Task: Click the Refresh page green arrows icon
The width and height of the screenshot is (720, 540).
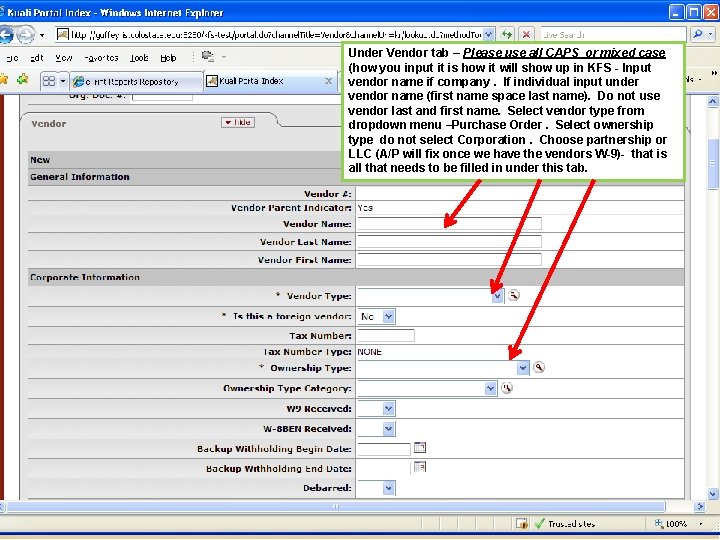Action: click(x=507, y=34)
